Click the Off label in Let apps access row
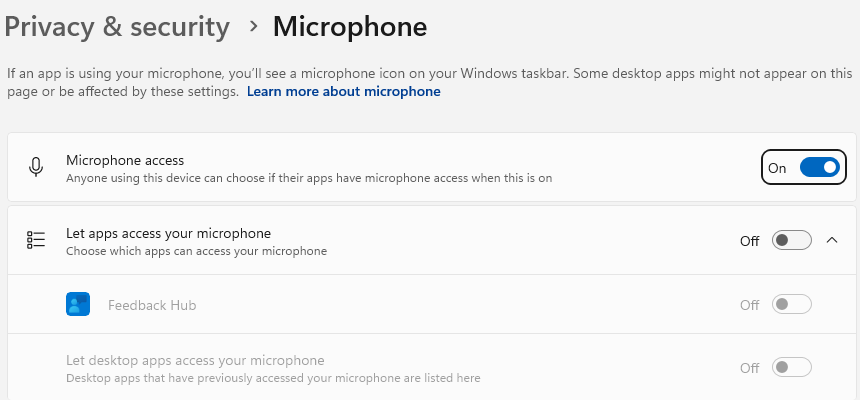The image size is (860, 400). click(x=749, y=241)
